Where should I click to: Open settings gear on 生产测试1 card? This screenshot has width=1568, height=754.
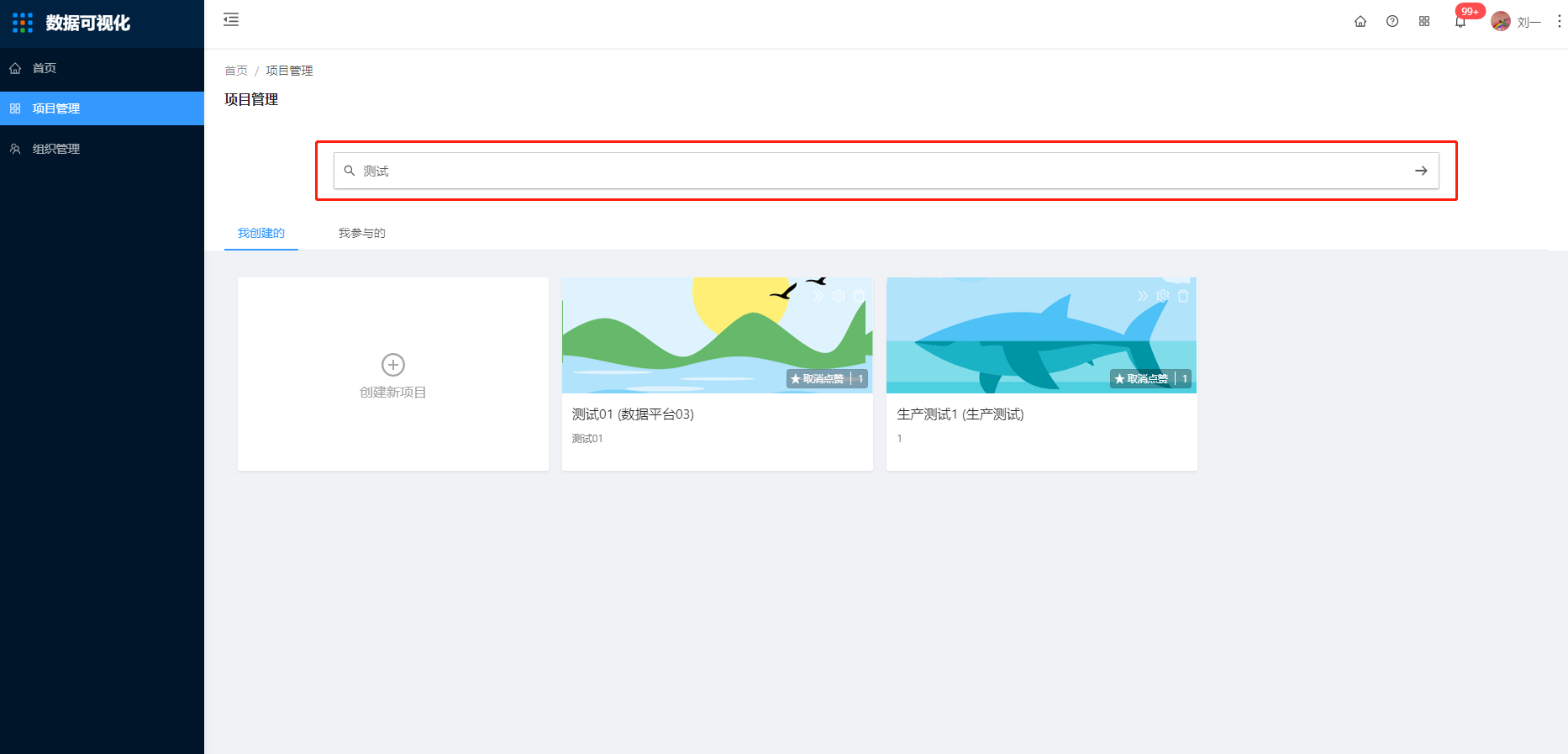pyautogui.click(x=1163, y=296)
